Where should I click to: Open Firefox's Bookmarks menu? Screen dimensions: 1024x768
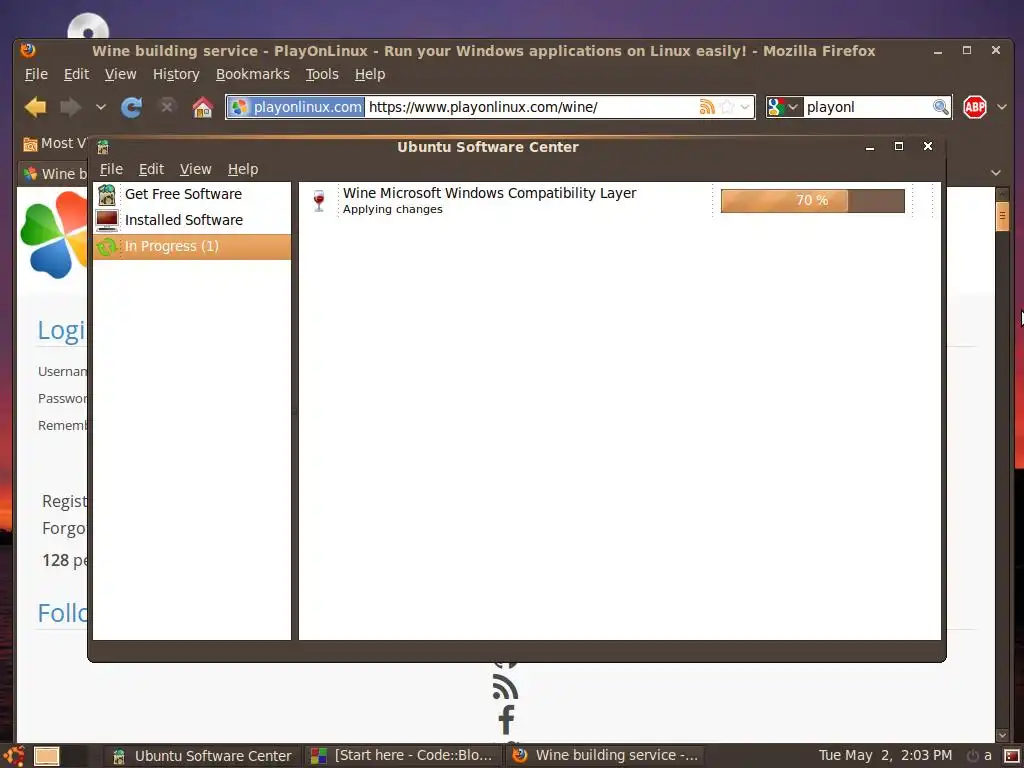coord(253,74)
